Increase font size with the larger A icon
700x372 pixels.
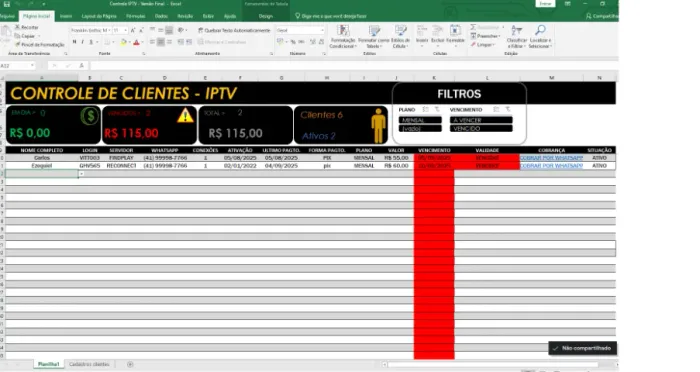[x=133, y=30]
